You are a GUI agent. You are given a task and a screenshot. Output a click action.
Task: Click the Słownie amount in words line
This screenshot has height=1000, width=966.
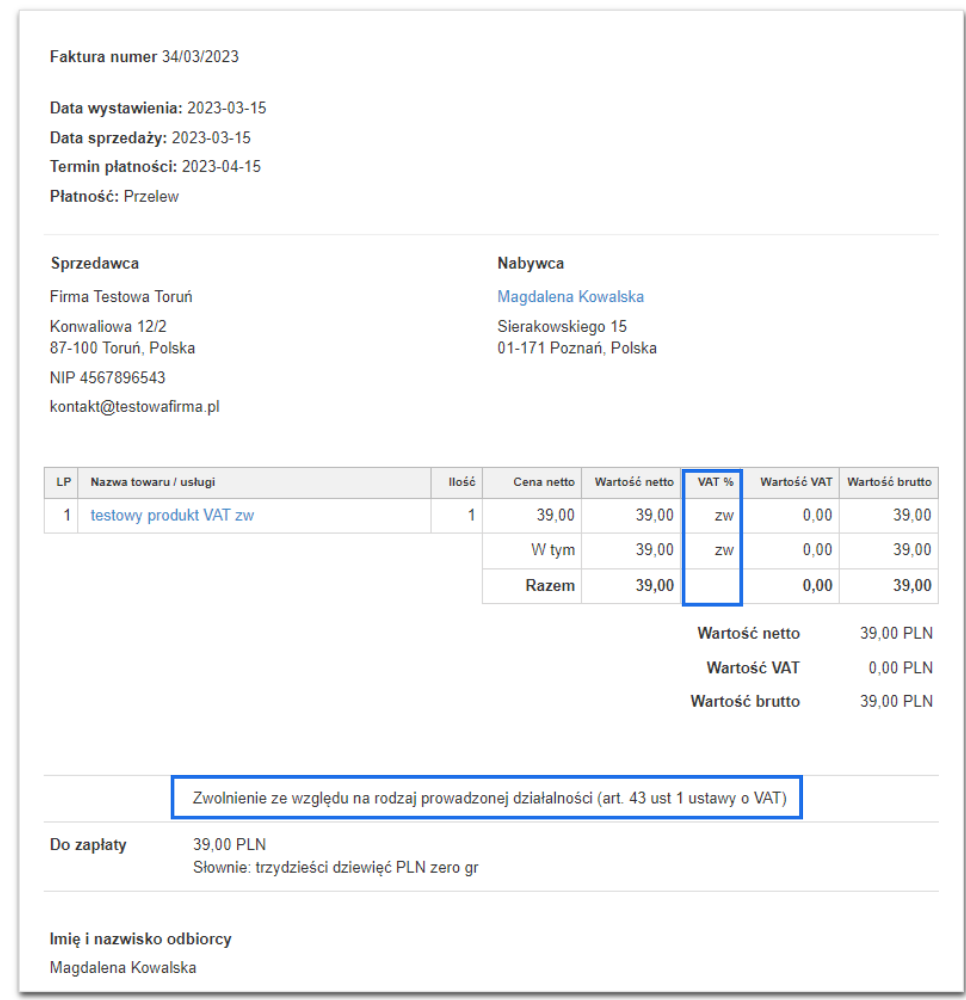[336, 867]
